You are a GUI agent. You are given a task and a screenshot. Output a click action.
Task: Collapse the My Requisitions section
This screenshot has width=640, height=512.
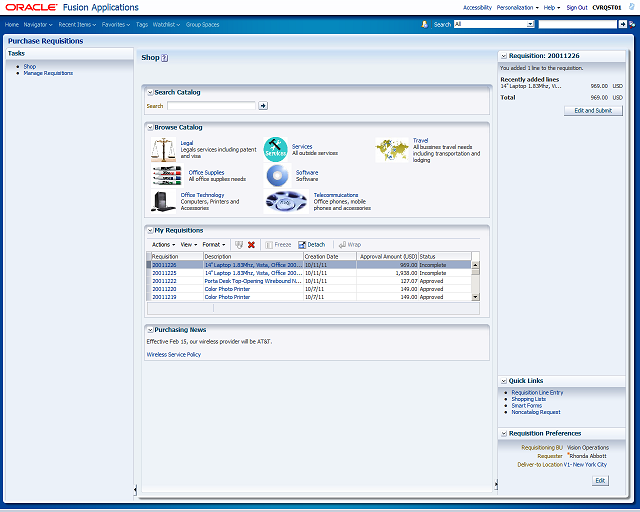[150, 231]
